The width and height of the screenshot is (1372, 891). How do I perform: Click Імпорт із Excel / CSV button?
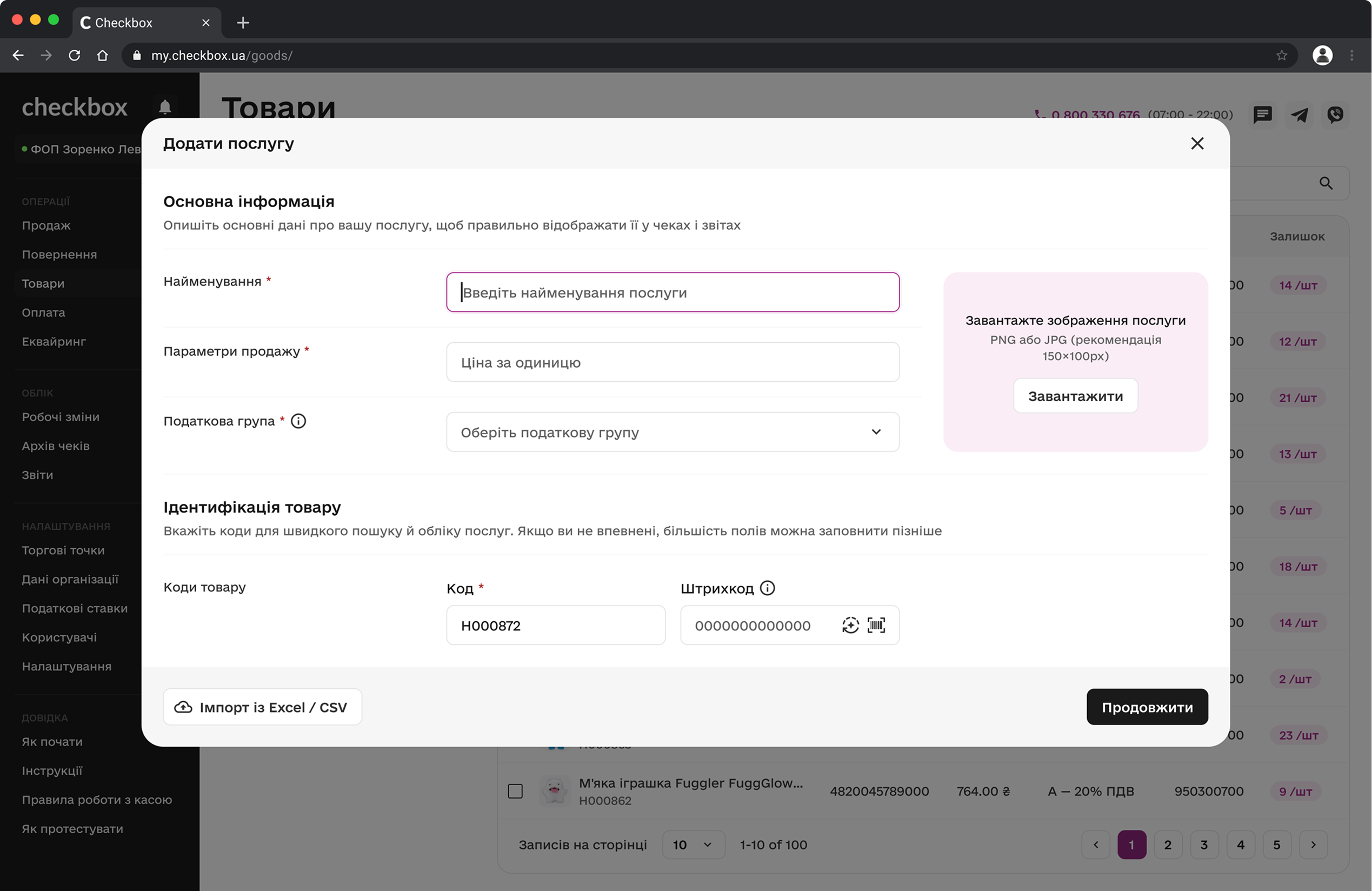tap(262, 707)
